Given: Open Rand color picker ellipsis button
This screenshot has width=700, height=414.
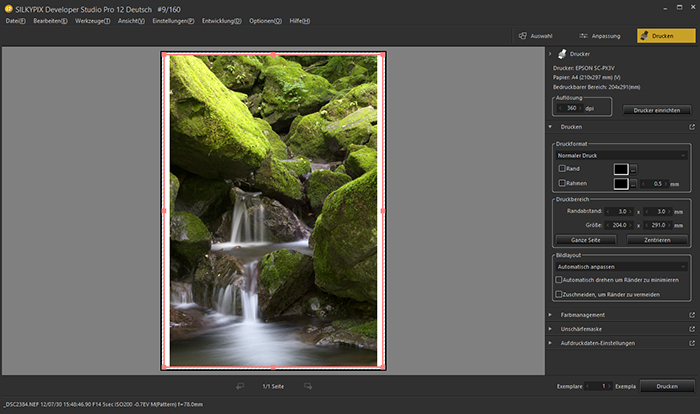Looking at the screenshot, I should click(x=633, y=170).
